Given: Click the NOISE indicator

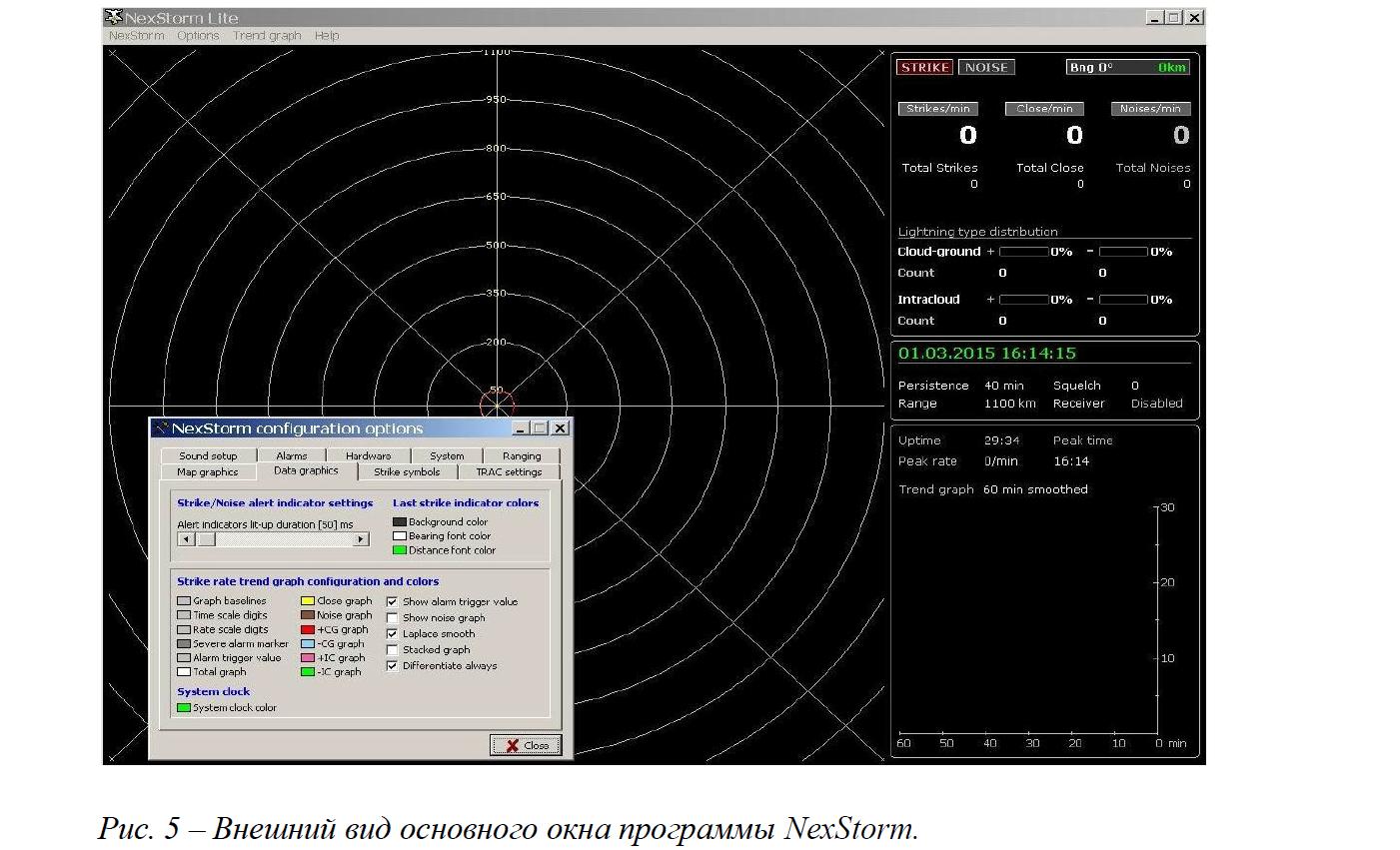Looking at the screenshot, I should point(986,68).
